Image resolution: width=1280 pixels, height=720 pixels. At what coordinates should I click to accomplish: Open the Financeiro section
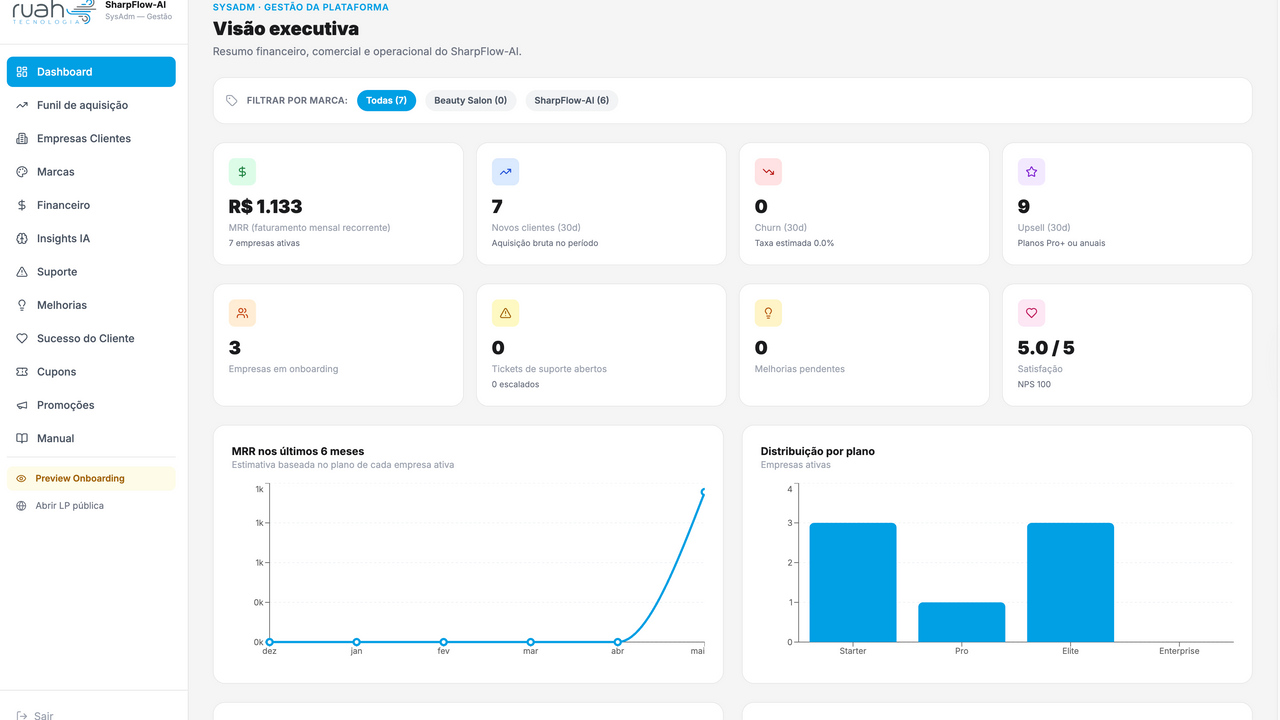[x=91, y=205]
